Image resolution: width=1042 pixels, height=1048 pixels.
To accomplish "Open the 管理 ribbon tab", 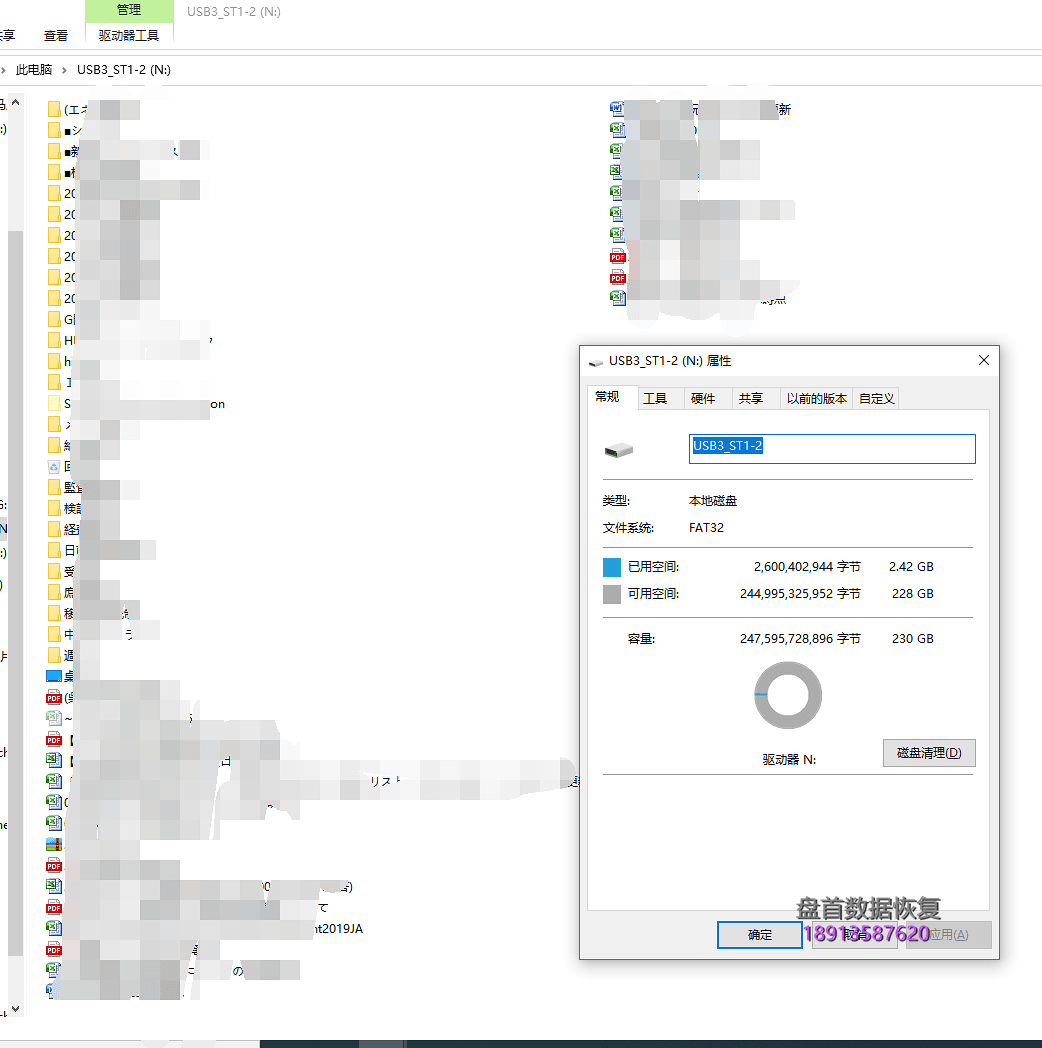I will [129, 11].
